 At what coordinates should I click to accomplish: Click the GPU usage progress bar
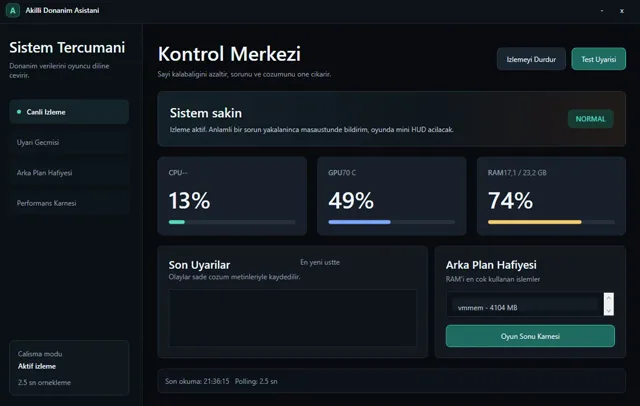391,222
